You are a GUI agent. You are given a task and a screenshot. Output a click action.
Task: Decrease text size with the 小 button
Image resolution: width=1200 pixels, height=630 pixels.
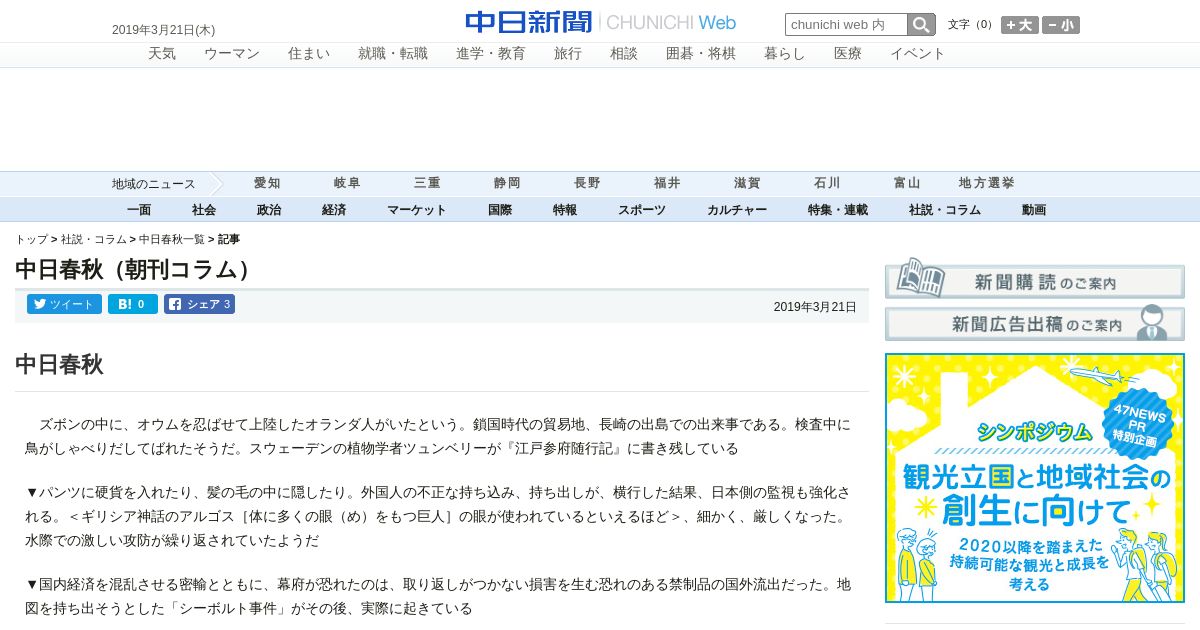(x=1061, y=25)
